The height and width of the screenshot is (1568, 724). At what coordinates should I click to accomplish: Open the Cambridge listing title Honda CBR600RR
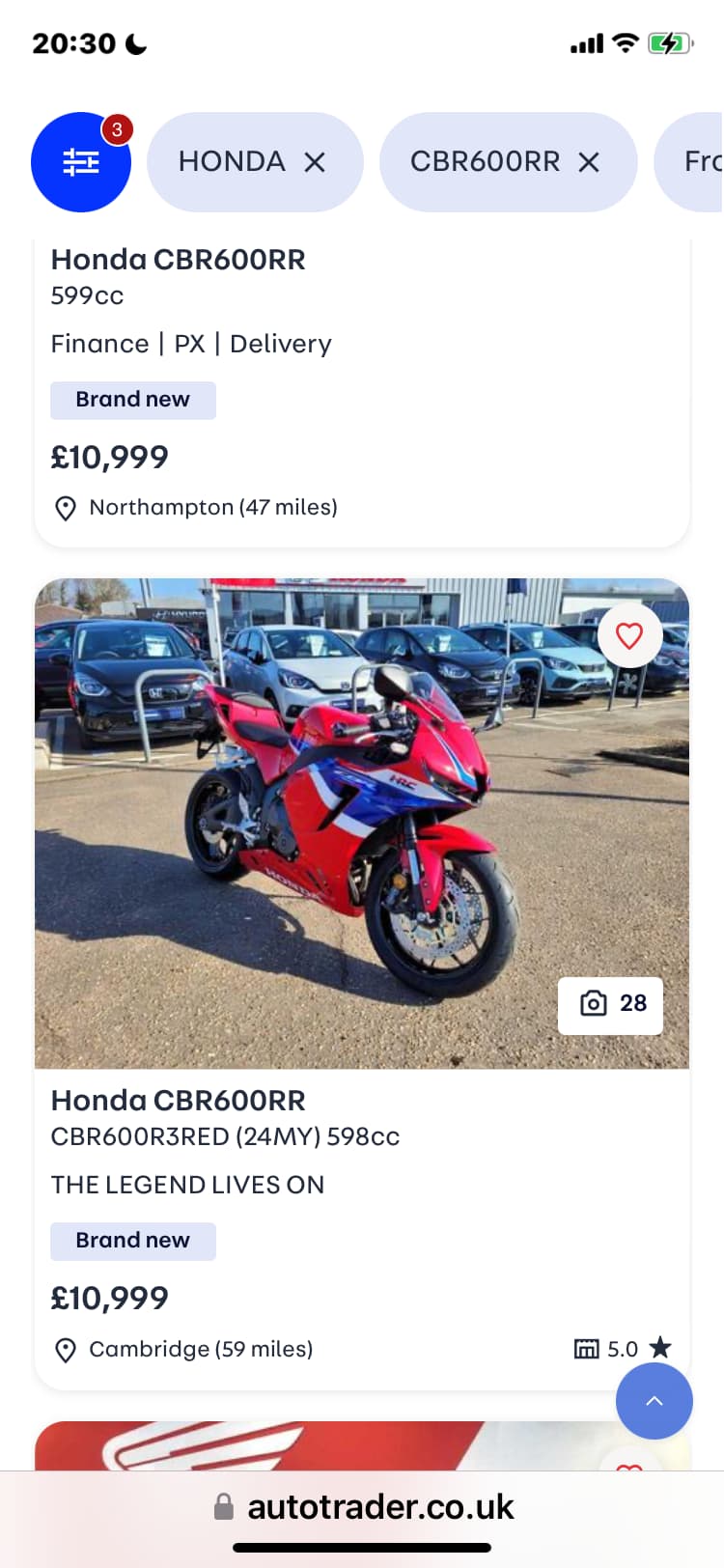[179, 1101]
